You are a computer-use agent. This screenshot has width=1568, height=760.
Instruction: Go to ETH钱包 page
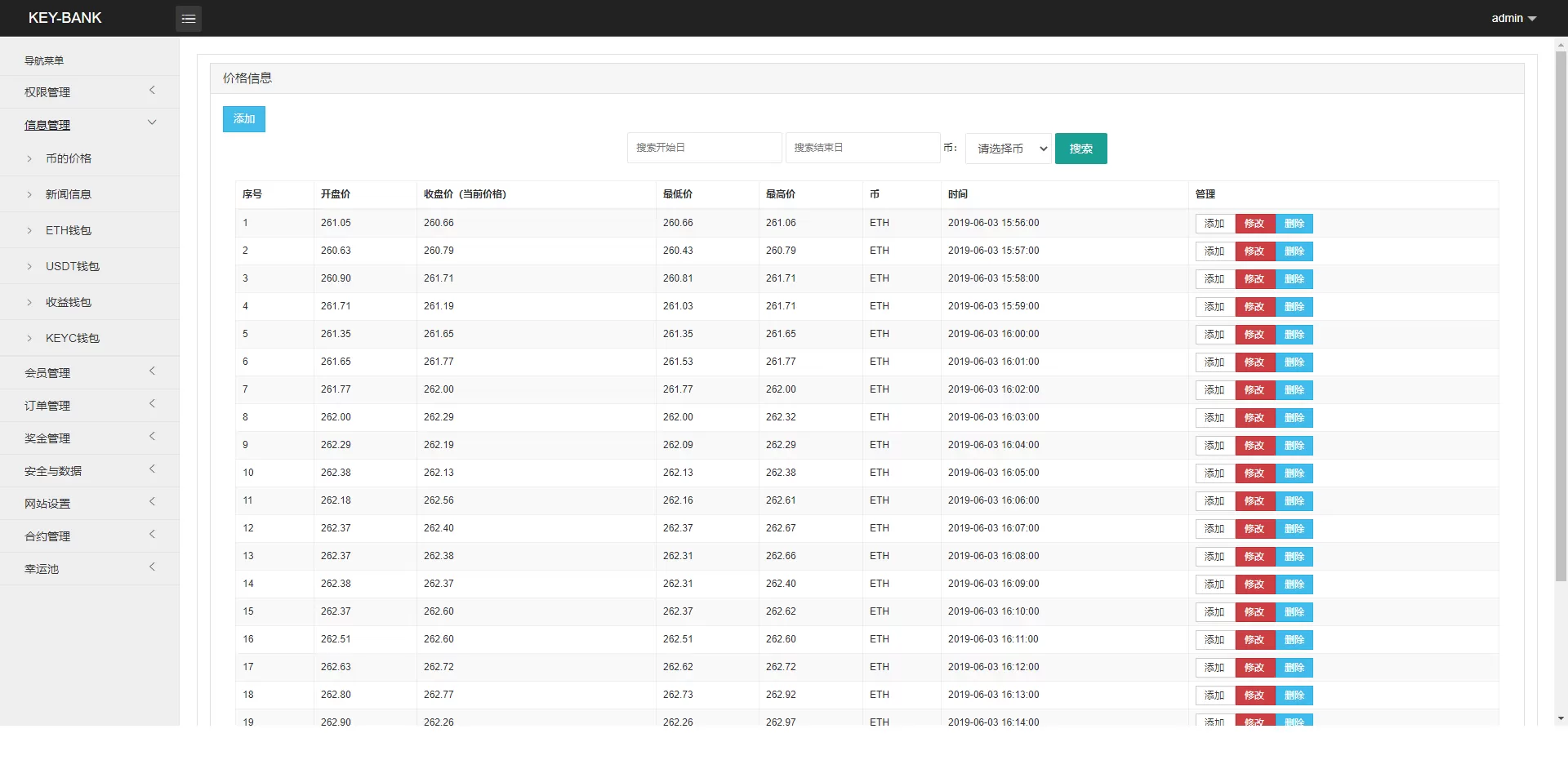(x=69, y=230)
